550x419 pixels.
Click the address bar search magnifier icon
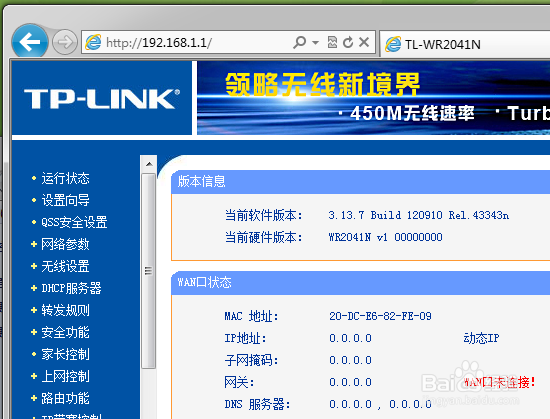click(x=300, y=42)
